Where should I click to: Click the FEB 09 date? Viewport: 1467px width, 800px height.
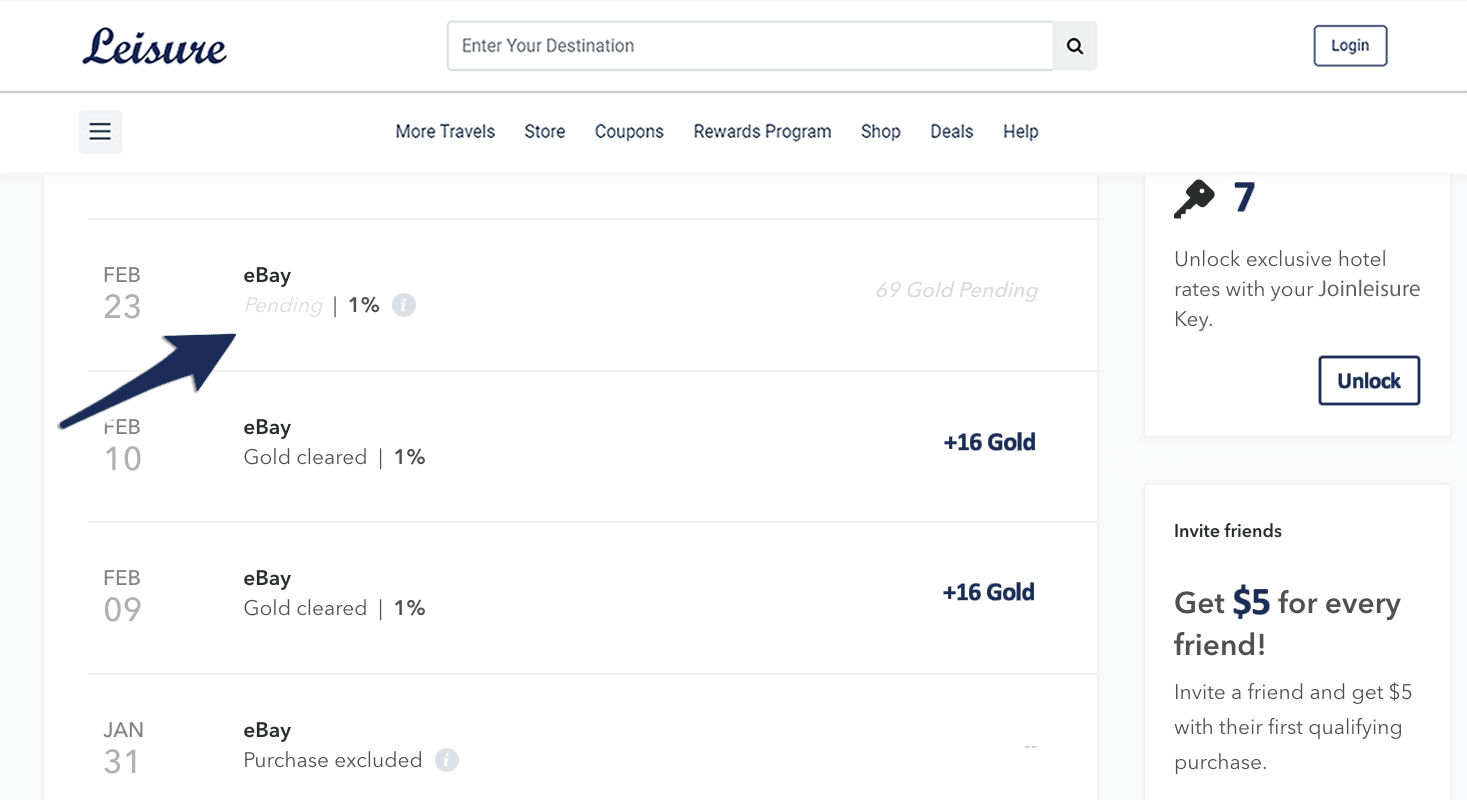click(122, 595)
